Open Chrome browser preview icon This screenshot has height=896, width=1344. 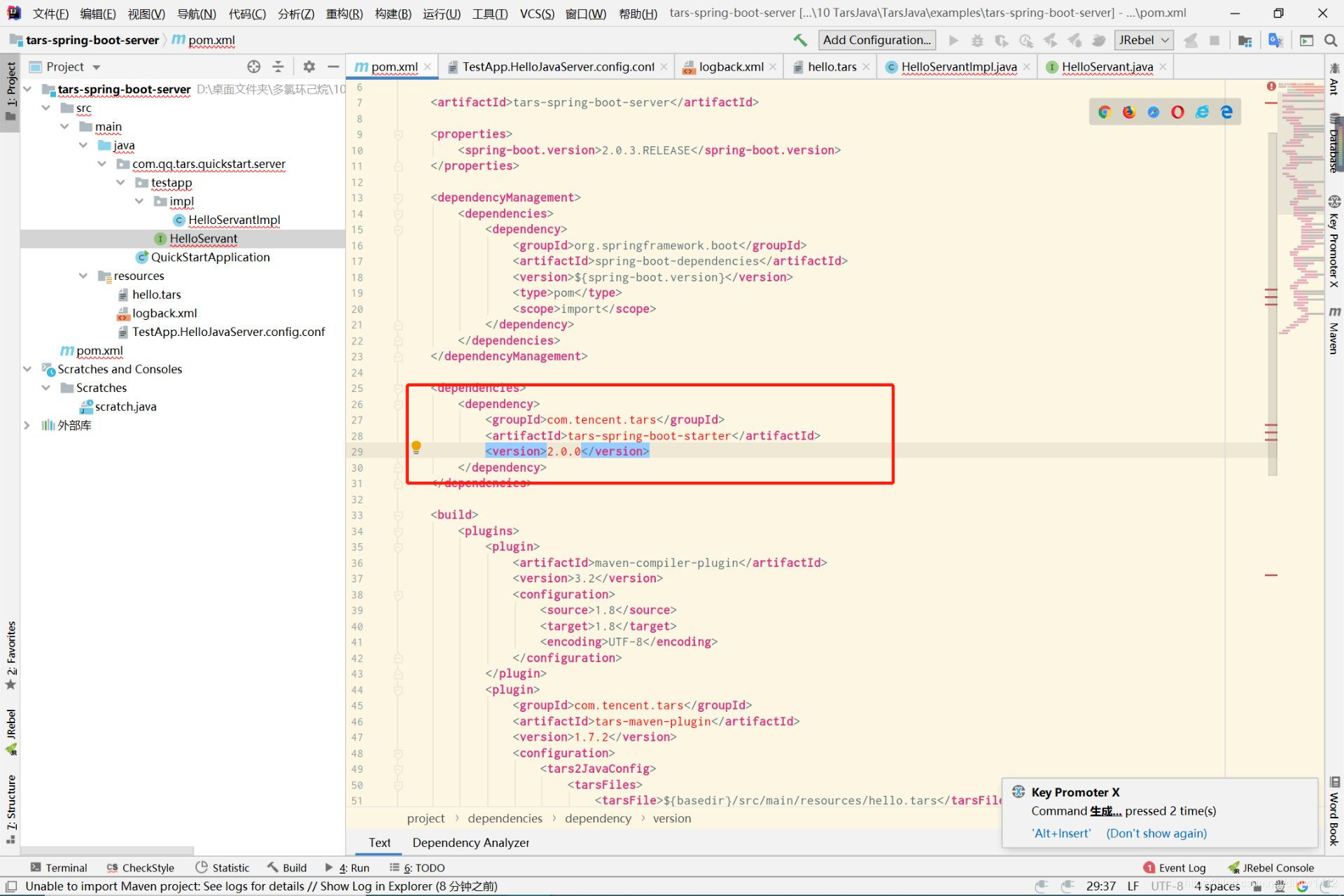tap(1105, 112)
